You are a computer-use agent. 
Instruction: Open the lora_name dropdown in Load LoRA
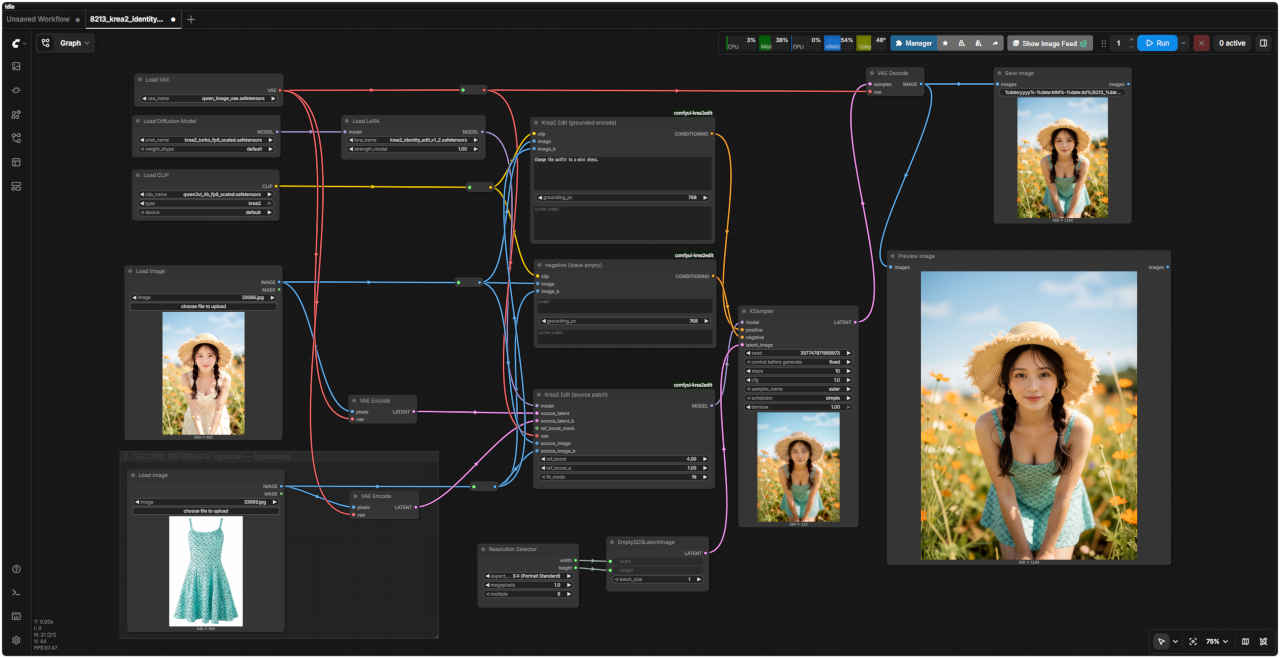click(413, 140)
